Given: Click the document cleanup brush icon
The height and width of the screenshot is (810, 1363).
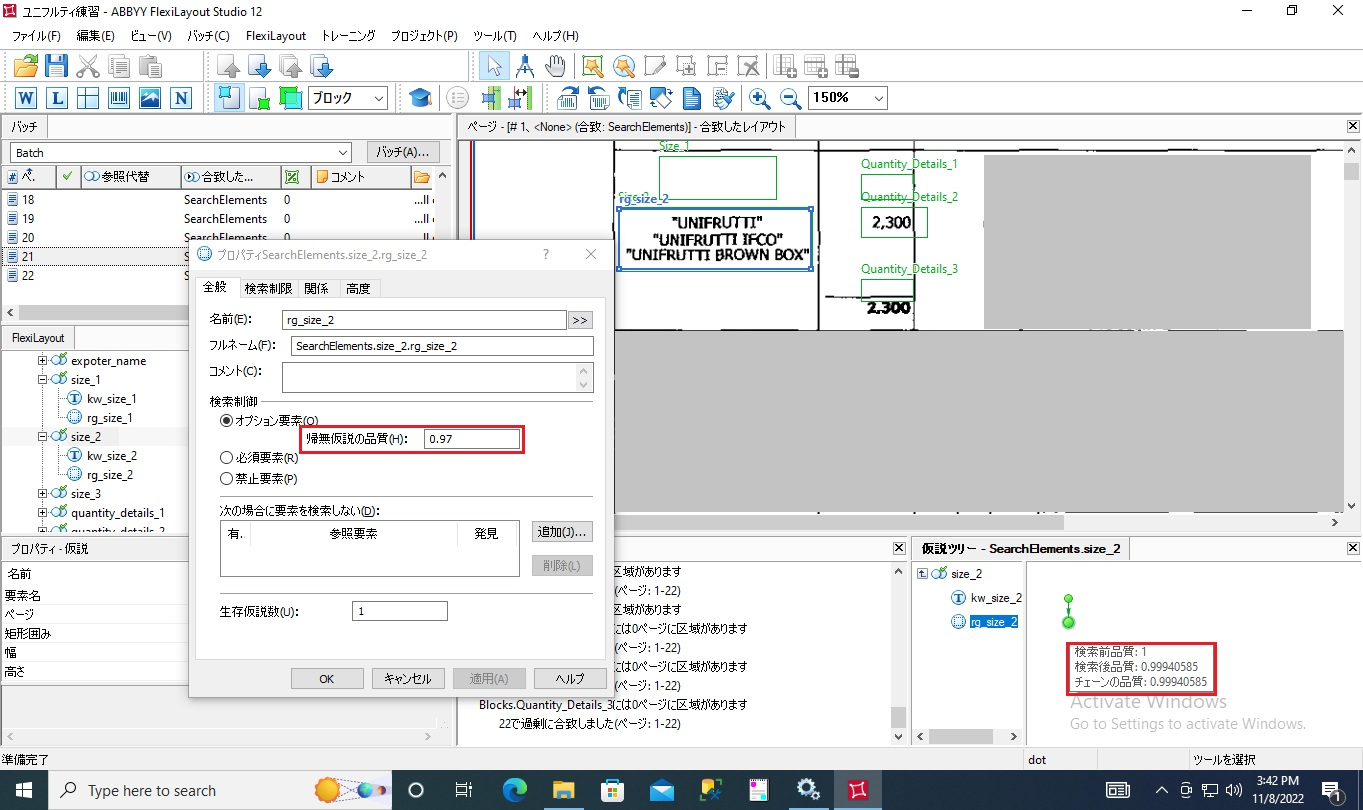Looking at the screenshot, I should [724, 98].
